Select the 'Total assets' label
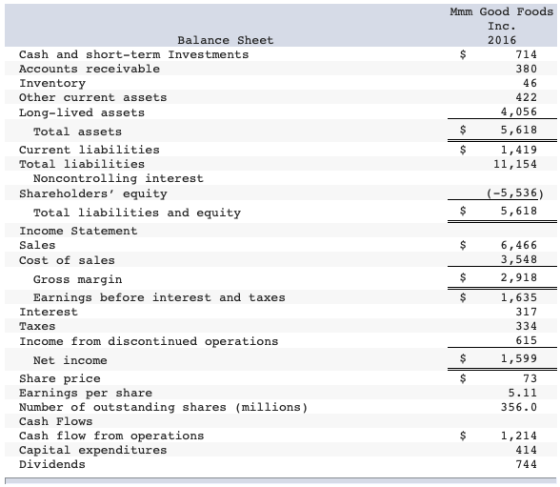This screenshot has height=487, width=560. point(78,131)
